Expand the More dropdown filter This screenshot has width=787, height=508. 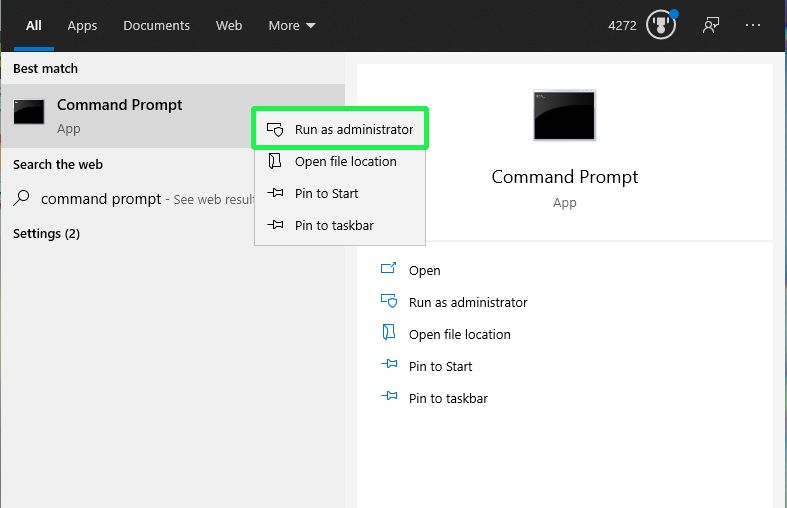[x=292, y=26]
